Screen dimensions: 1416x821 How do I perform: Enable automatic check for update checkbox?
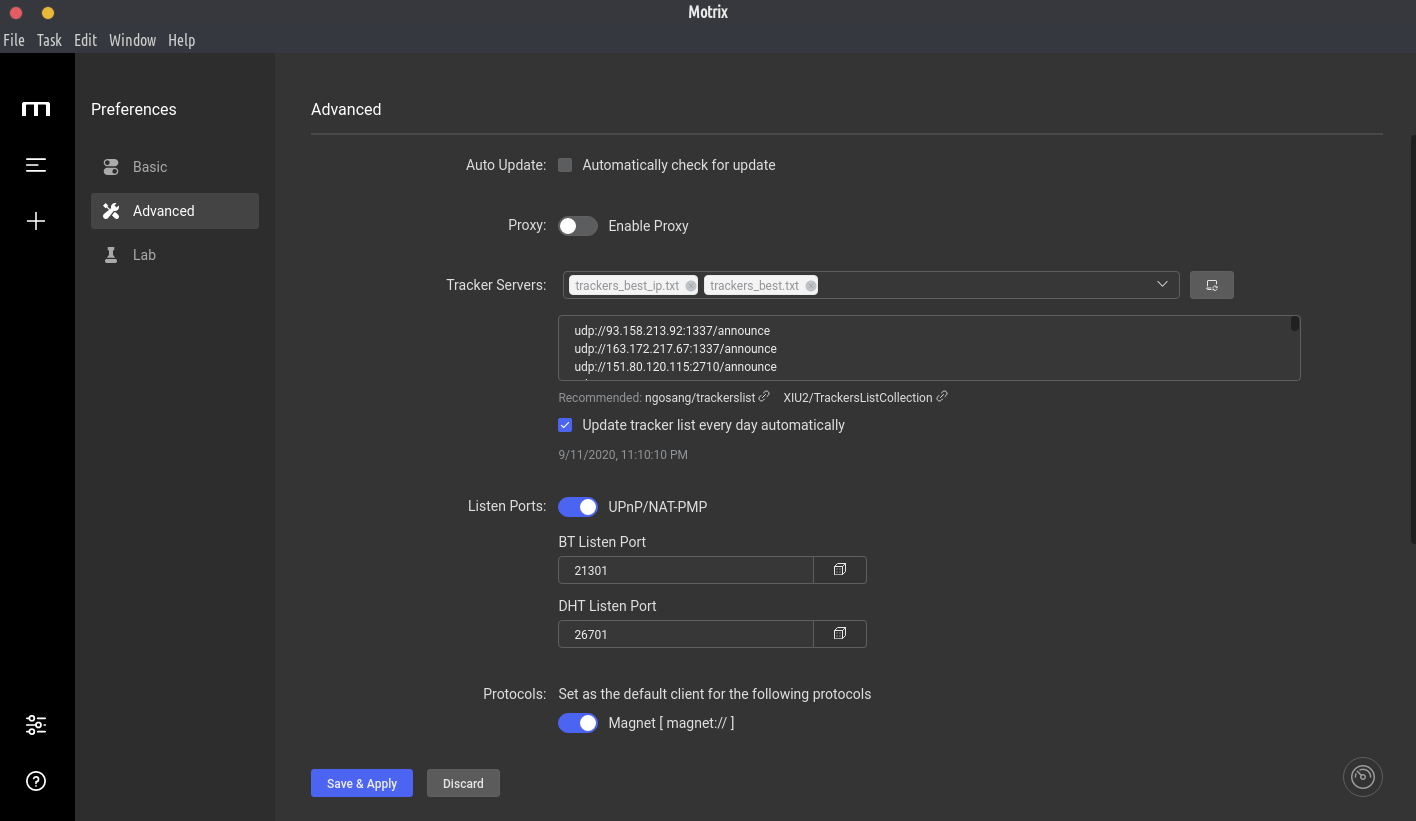pyautogui.click(x=565, y=165)
